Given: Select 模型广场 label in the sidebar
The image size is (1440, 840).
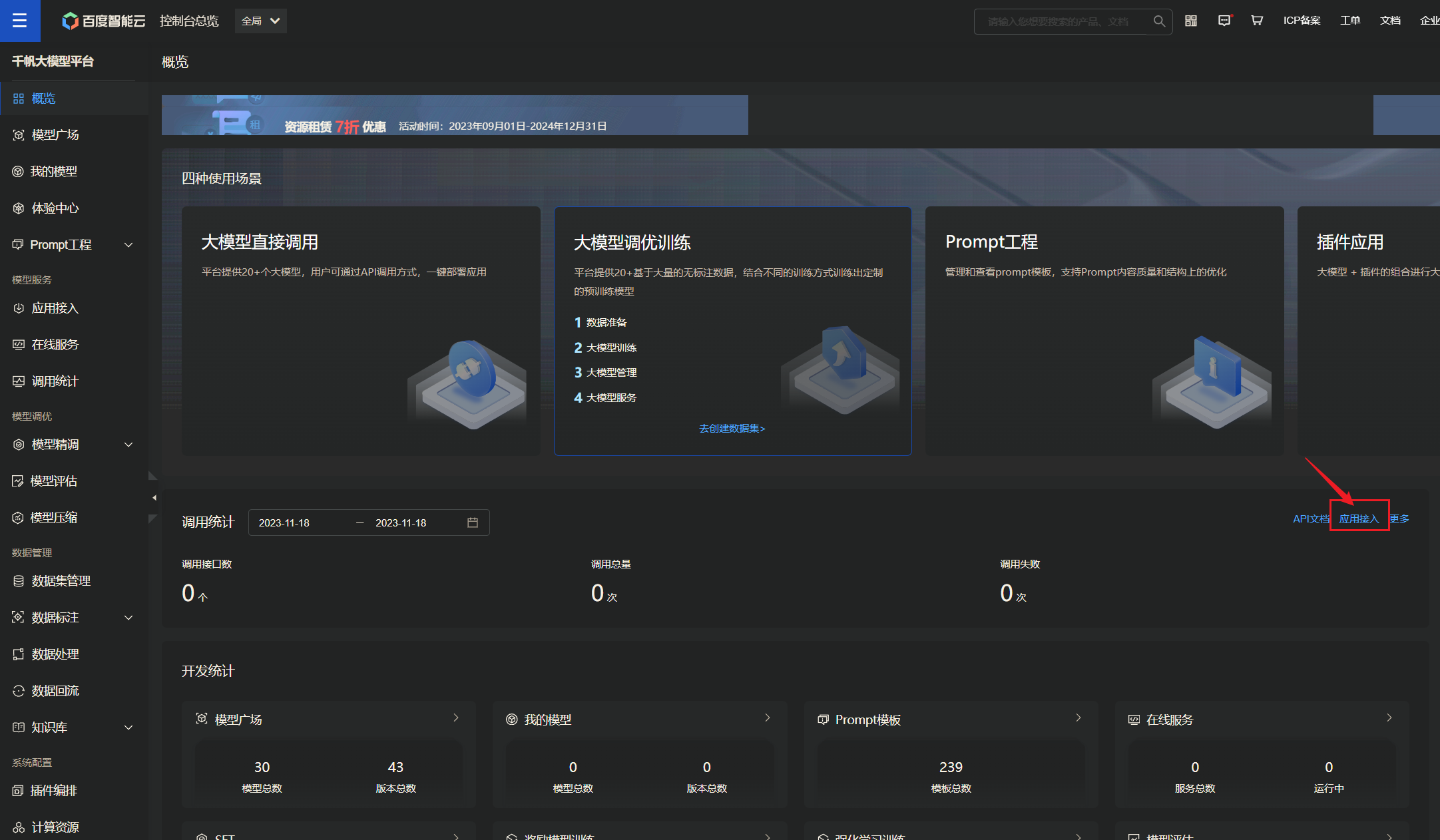Looking at the screenshot, I should pyautogui.click(x=55, y=135).
